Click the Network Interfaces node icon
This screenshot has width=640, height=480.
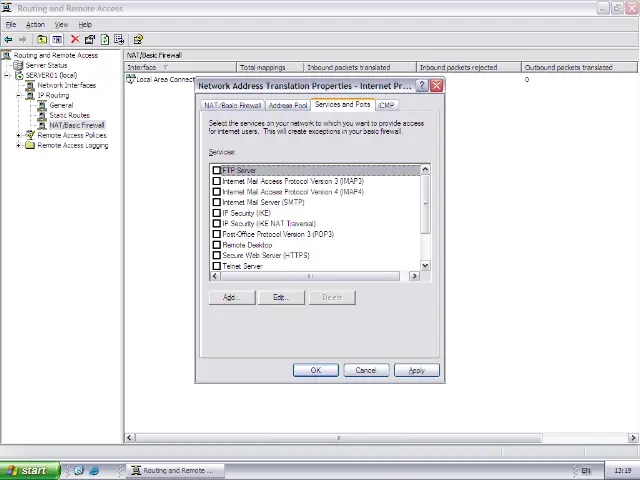pos(30,85)
